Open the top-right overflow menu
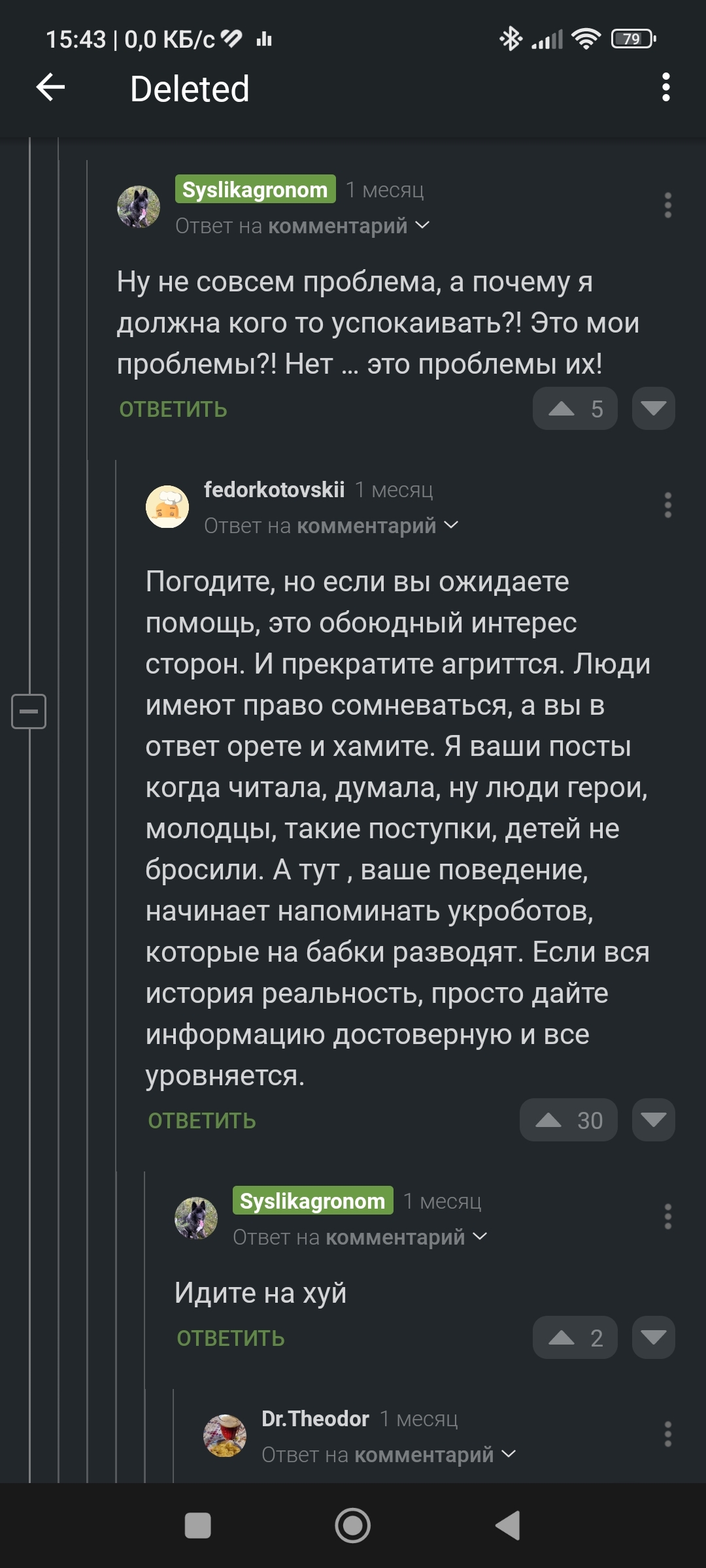706x1568 pixels. [665, 88]
